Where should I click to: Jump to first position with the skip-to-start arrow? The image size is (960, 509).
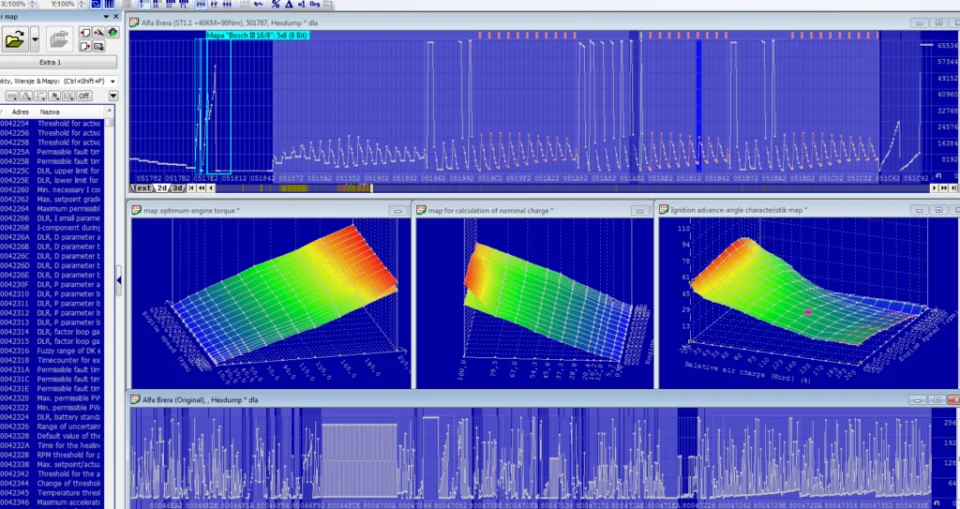(192, 188)
